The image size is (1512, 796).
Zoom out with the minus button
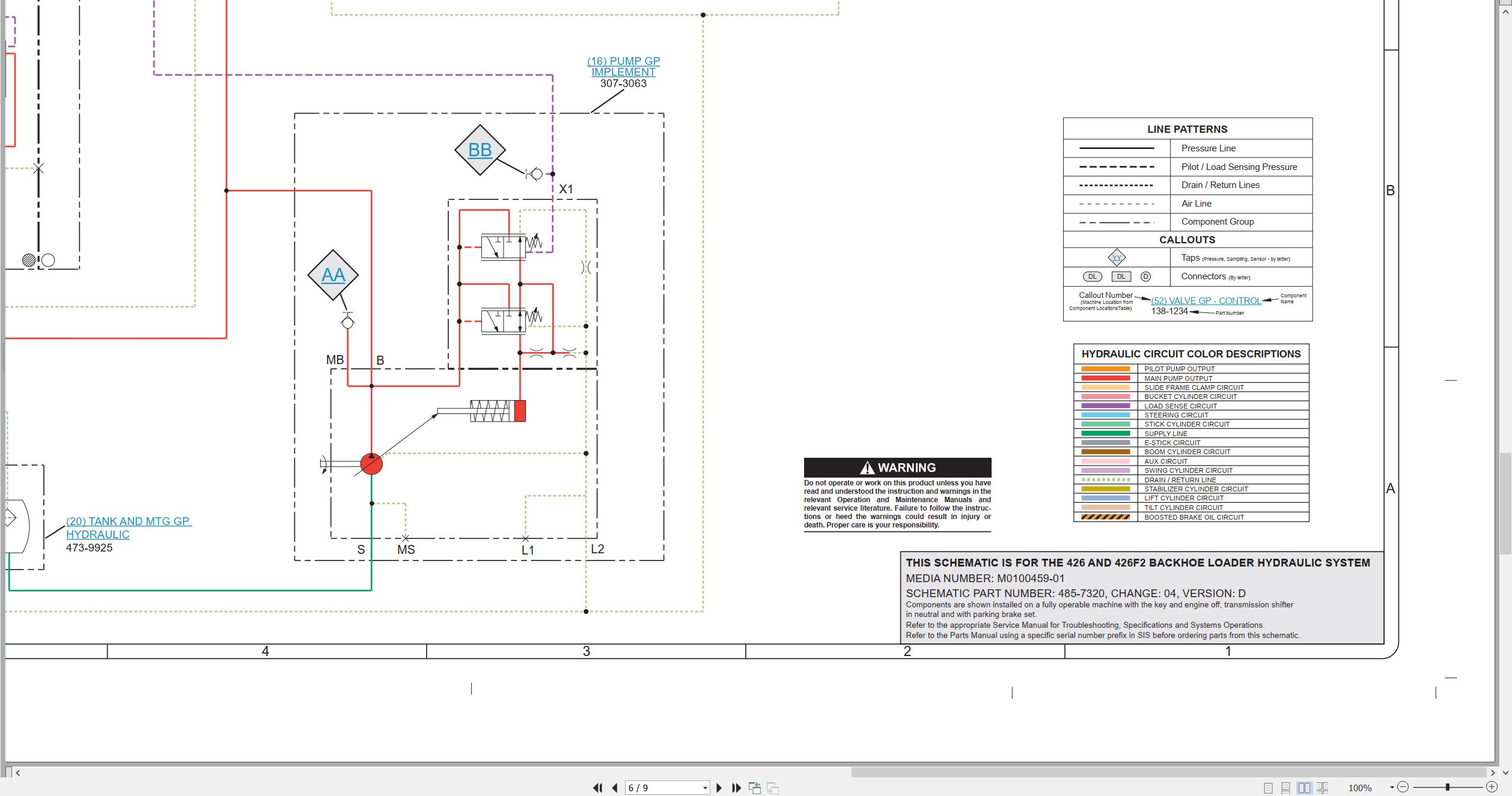[x=1403, y=787]
